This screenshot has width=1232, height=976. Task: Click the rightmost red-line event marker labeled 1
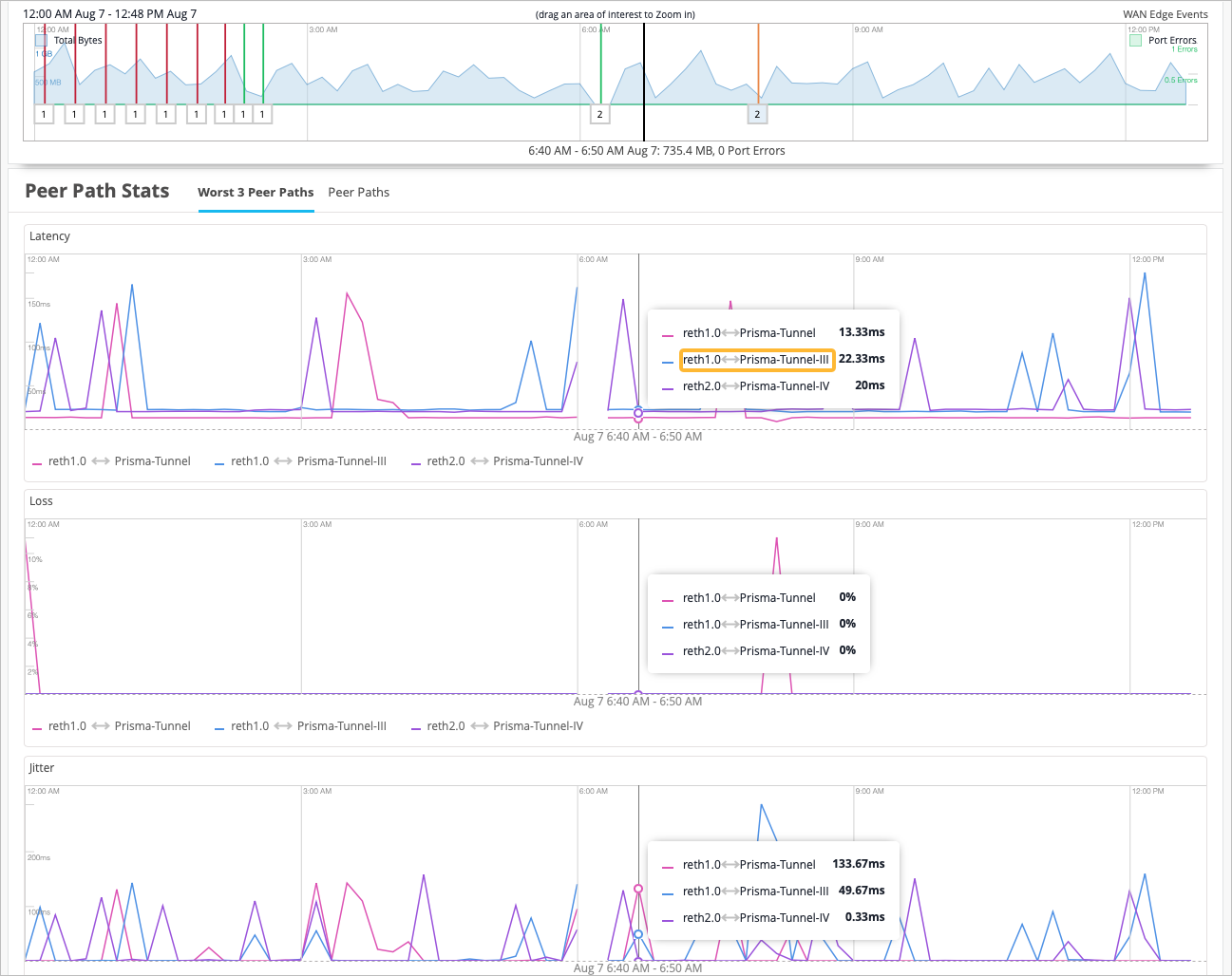(x=224, y=114)
